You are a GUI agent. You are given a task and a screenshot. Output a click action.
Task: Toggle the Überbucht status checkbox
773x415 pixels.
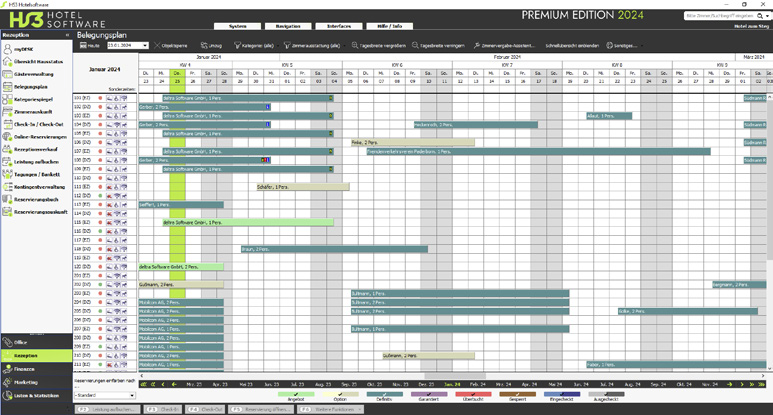pos(473,394)
